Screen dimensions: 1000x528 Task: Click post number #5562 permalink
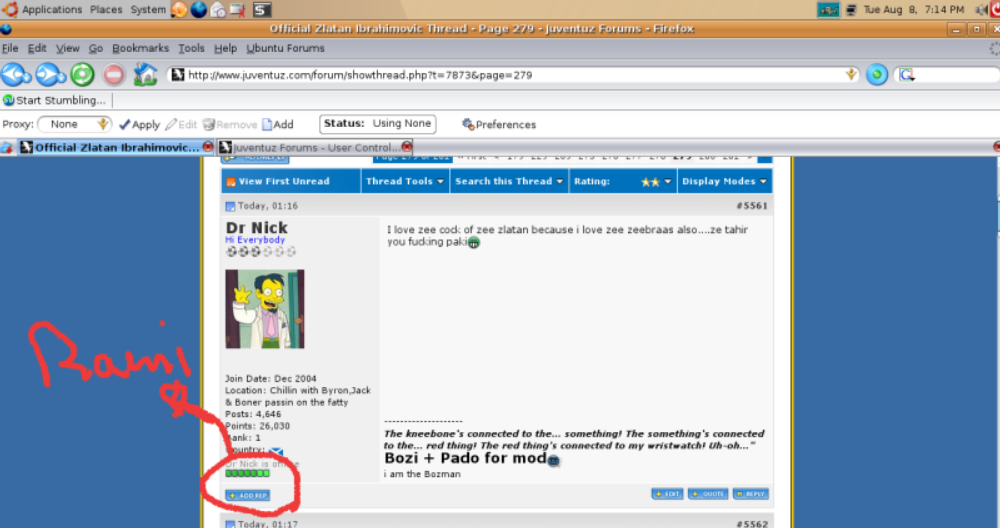click(x=751, y=524)
